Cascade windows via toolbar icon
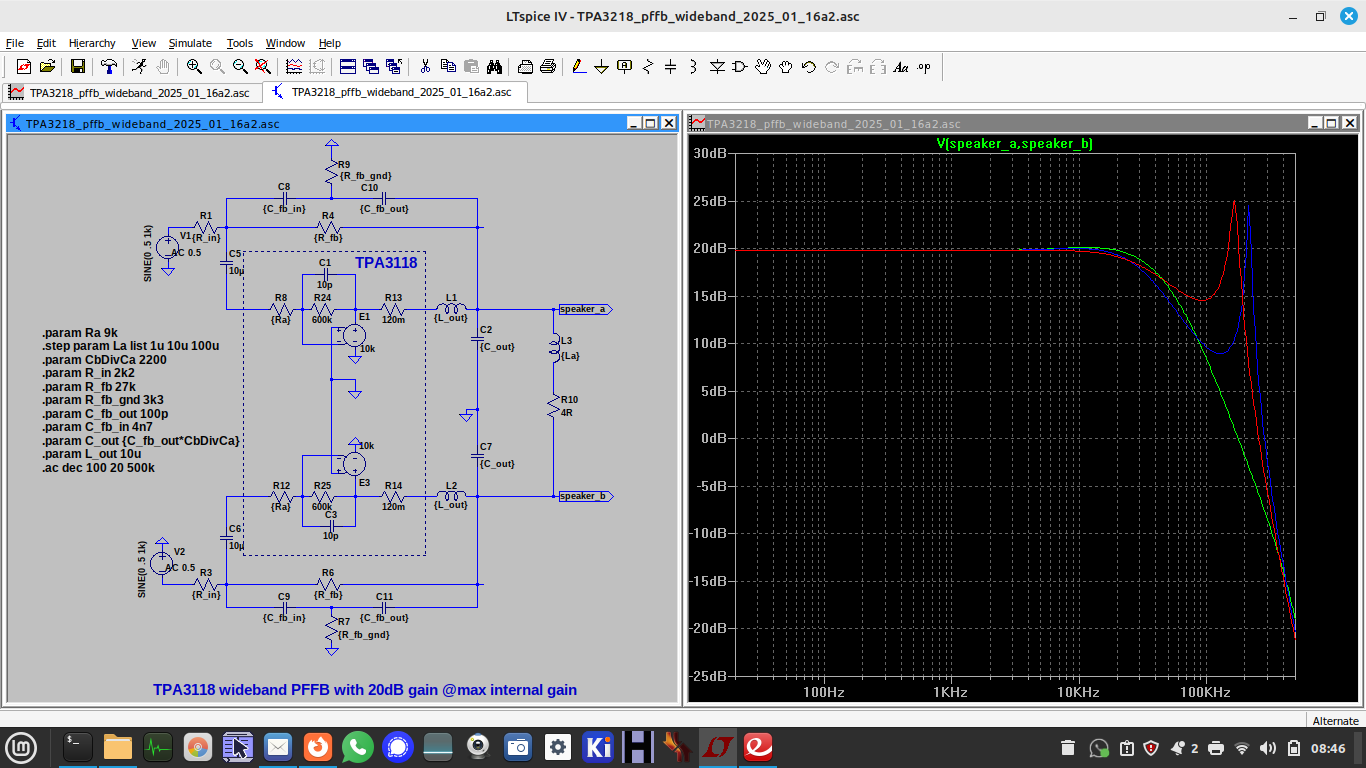 click(x=371, y=67)
